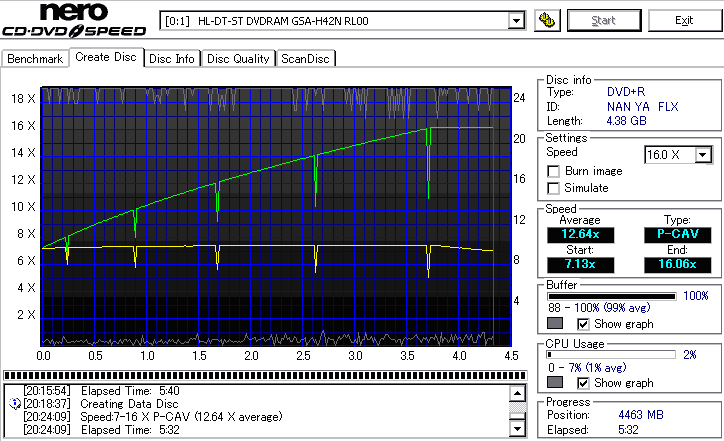Click the disc ID NAN YA FLX
This screenshot has width=724, height=441.
pos(642,107)
